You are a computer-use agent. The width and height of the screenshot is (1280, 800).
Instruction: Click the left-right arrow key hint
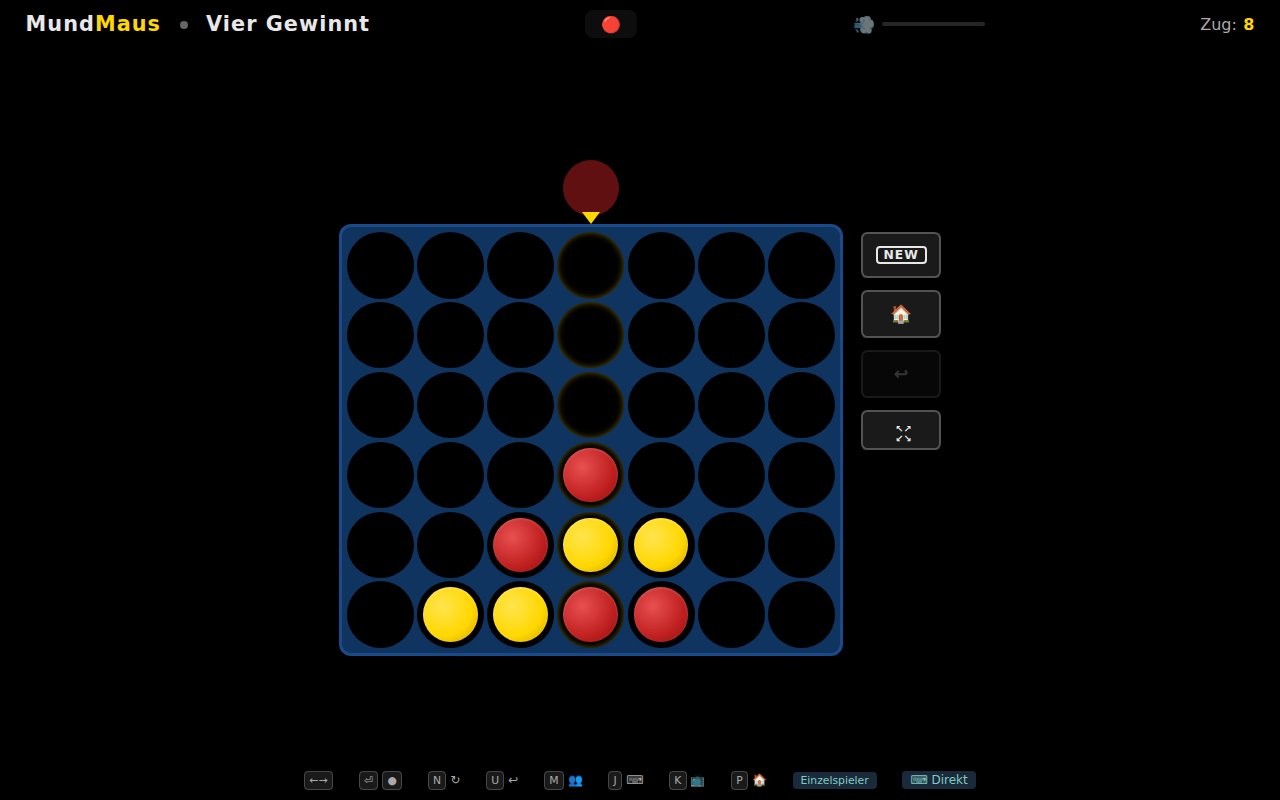point(318,780)
